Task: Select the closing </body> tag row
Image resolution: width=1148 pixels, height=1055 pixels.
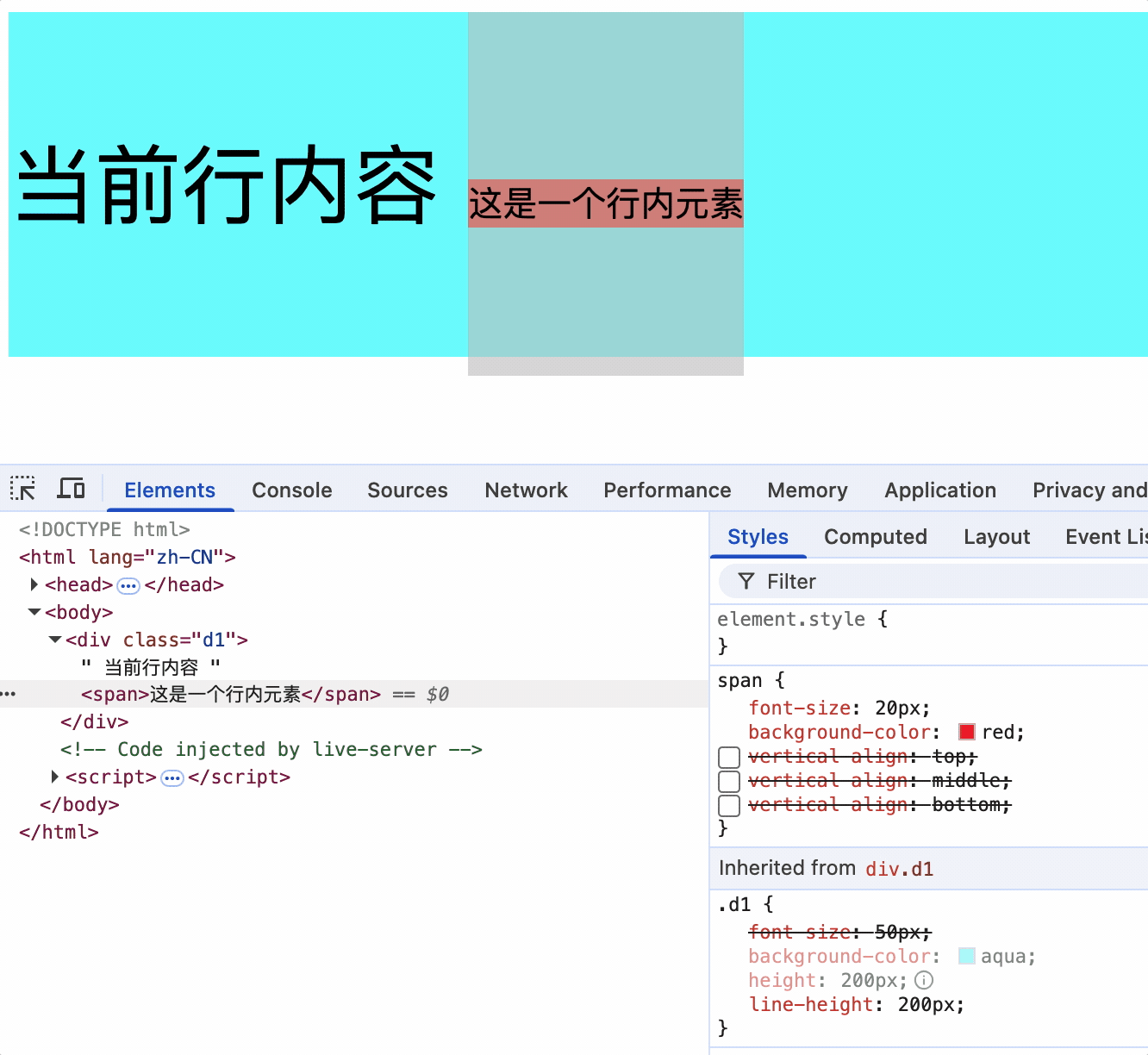Action: tap(79, 804)
